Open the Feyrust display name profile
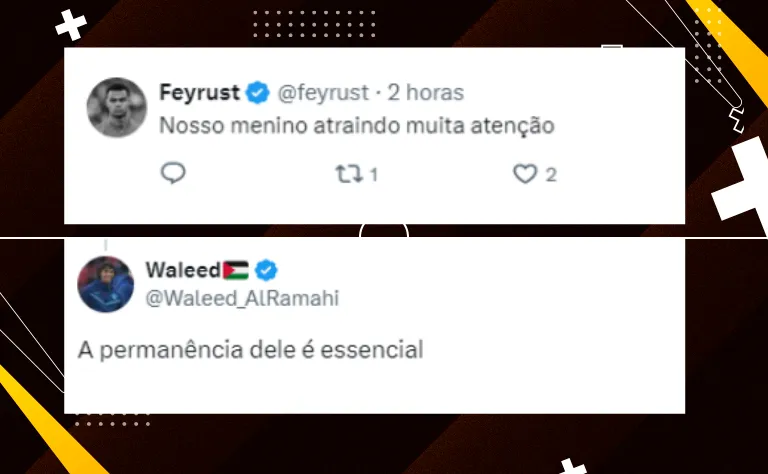The height and width of the screenshot is (474, 768). coord(199,93)
